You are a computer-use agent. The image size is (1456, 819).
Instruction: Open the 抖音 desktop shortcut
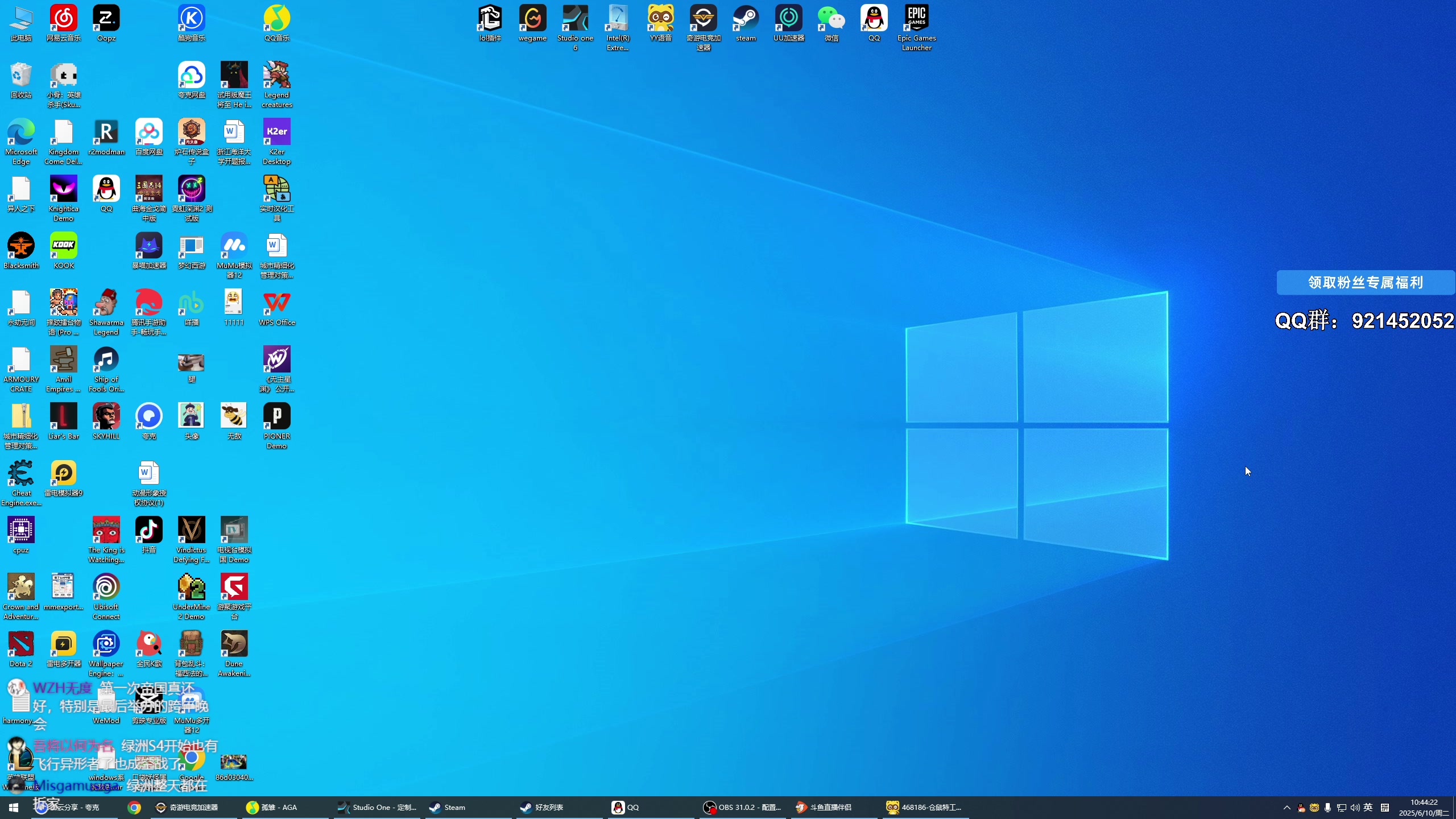point(149,536)
